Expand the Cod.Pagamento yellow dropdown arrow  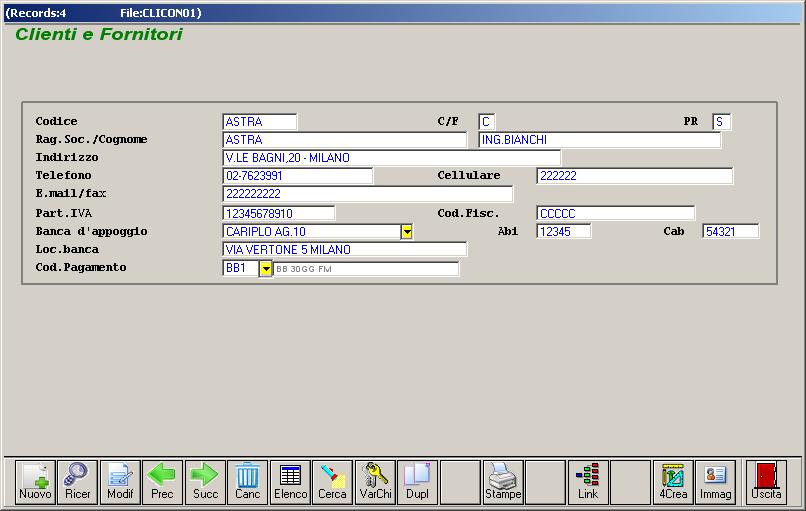(265, 268)
